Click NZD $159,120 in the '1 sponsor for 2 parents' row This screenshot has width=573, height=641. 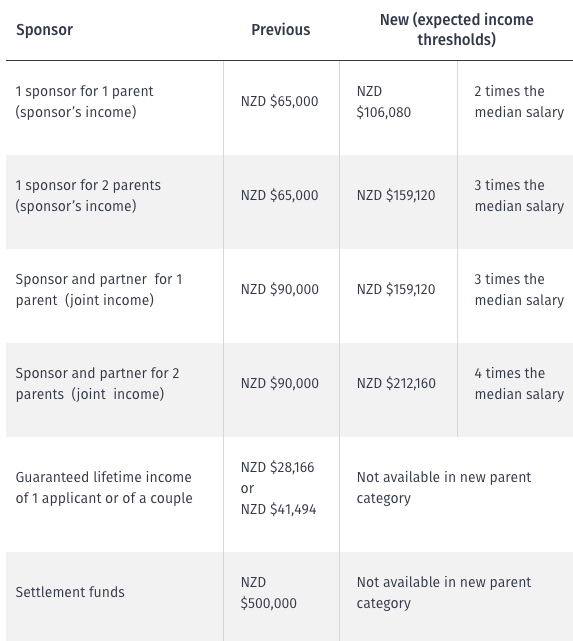(396, 195)
